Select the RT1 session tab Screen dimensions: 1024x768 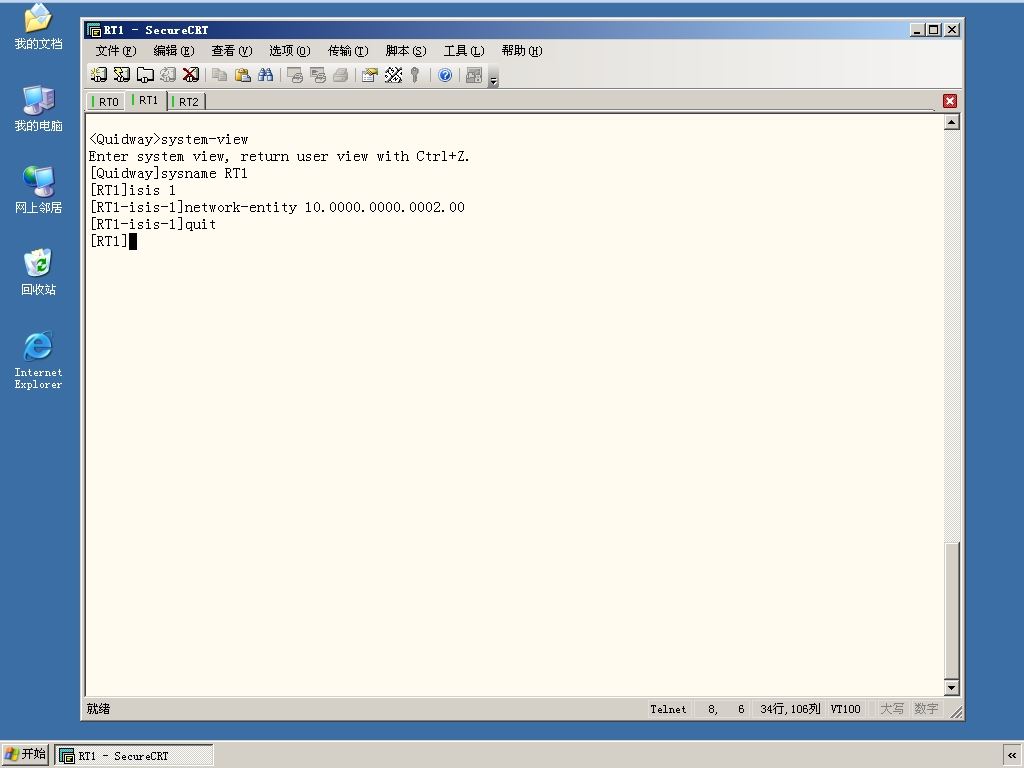[146, 100]
